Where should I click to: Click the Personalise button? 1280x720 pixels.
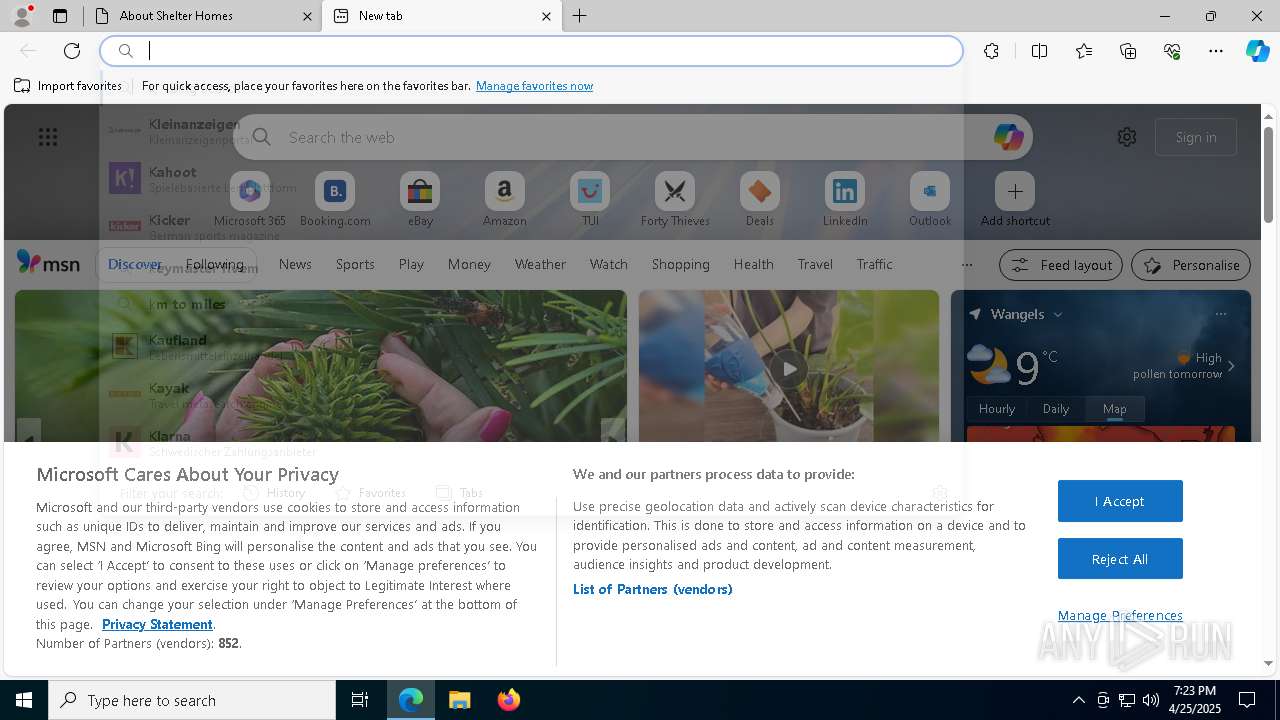[x=1191, y=265]
